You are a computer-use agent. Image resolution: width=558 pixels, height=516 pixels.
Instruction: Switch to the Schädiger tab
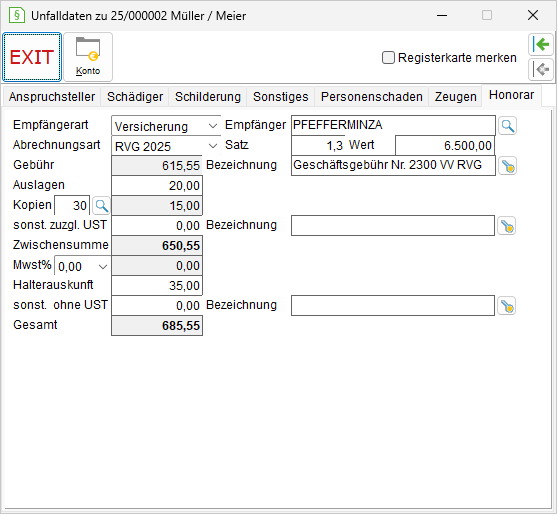(x=135, y=97)
